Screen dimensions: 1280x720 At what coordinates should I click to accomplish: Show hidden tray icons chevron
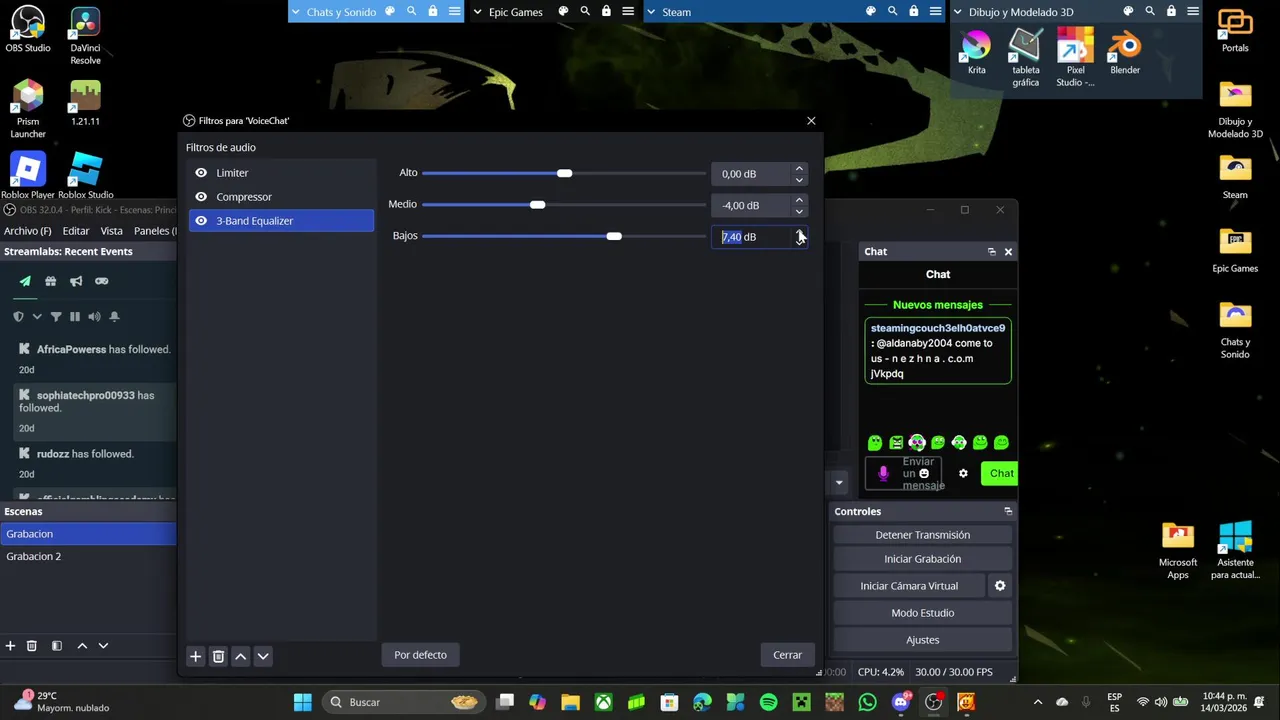click(1037, 702)
